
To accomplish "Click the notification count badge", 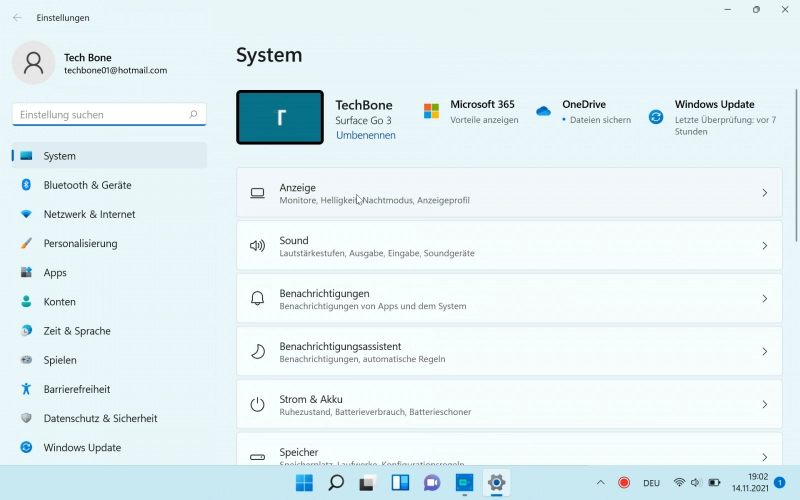I will [780, 482].
